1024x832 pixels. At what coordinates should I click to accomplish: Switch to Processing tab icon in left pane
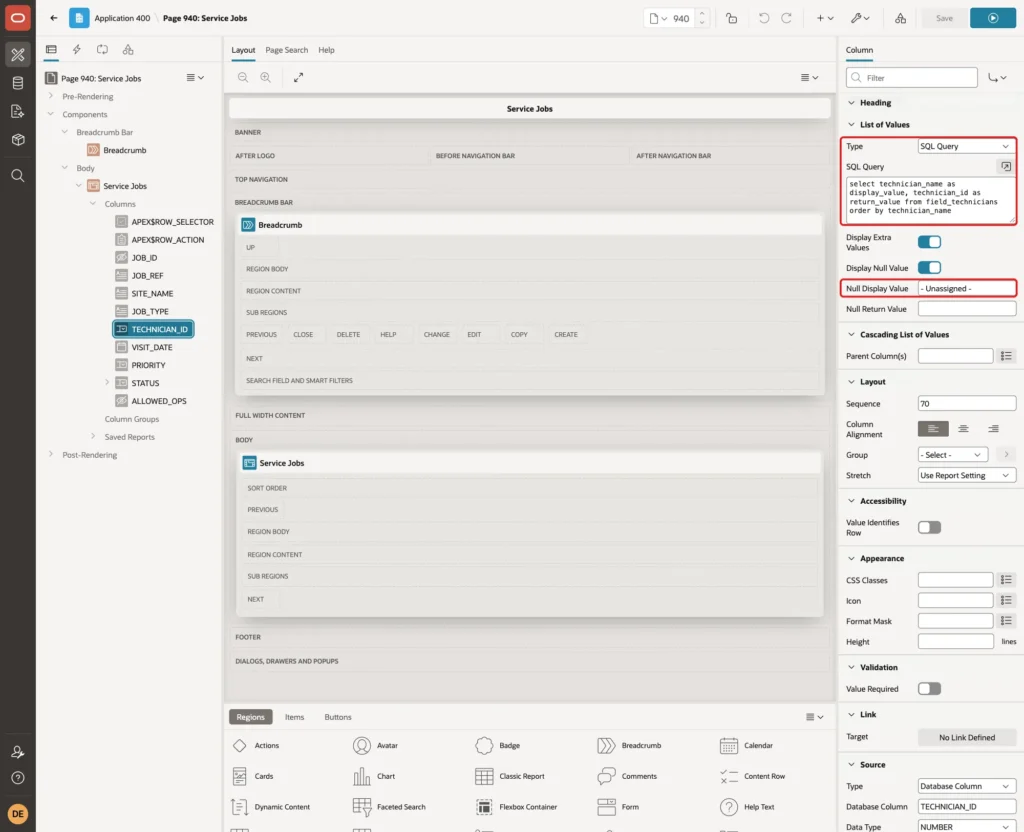103,50
